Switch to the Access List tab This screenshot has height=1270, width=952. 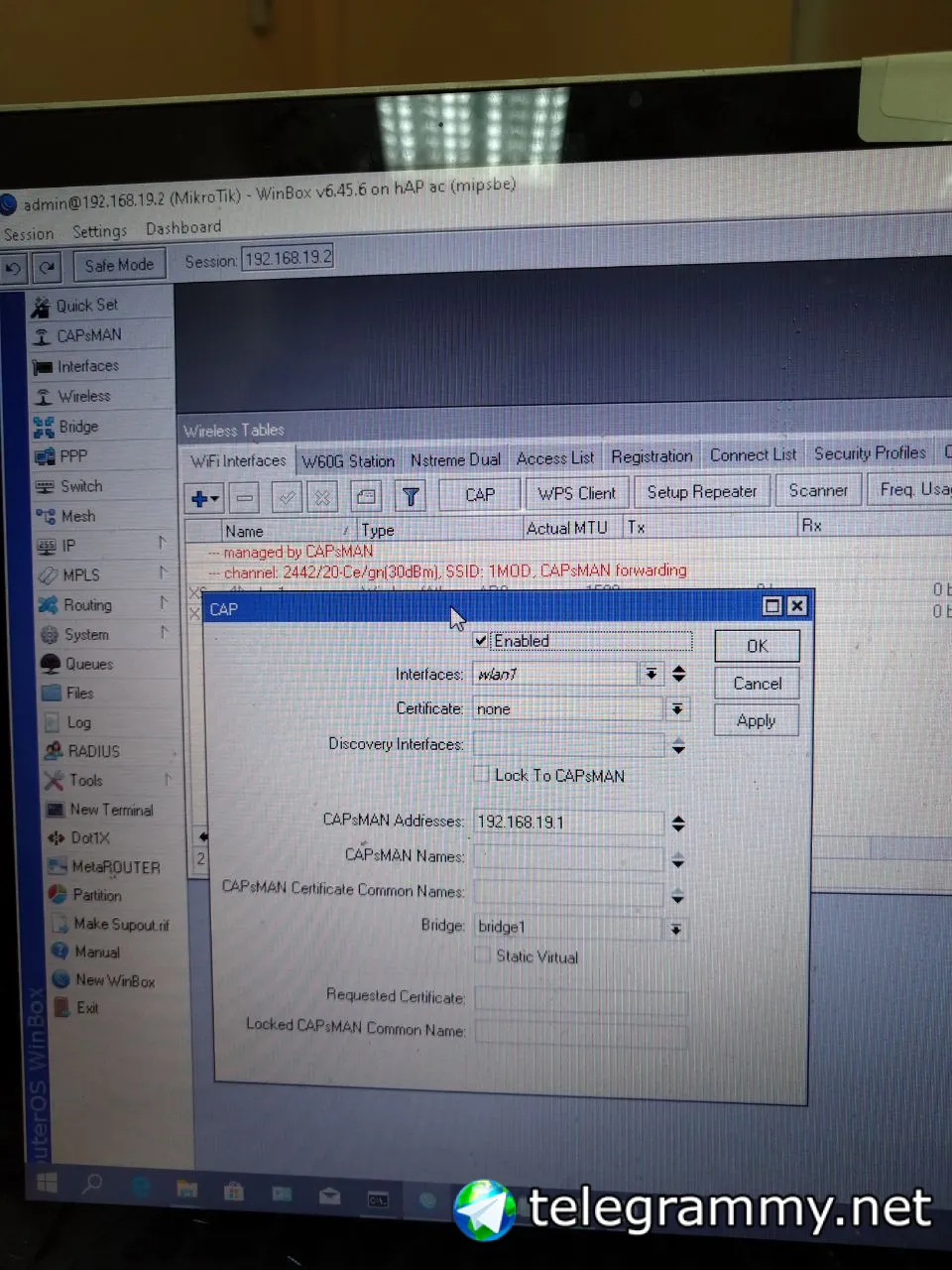555,458
